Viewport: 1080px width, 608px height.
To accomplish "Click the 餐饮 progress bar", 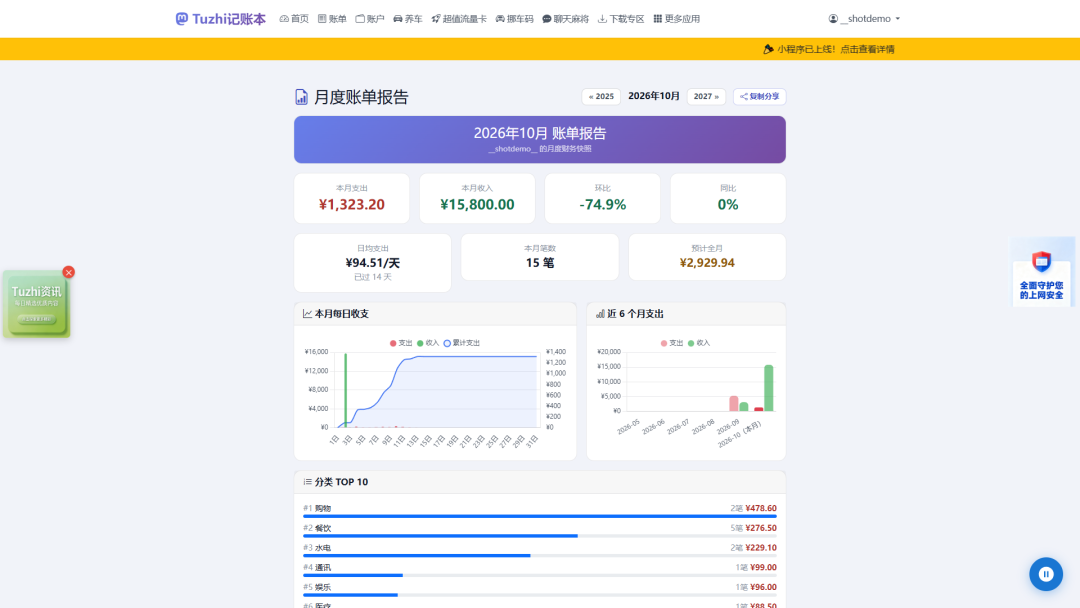I will click(x=540, y=536).
